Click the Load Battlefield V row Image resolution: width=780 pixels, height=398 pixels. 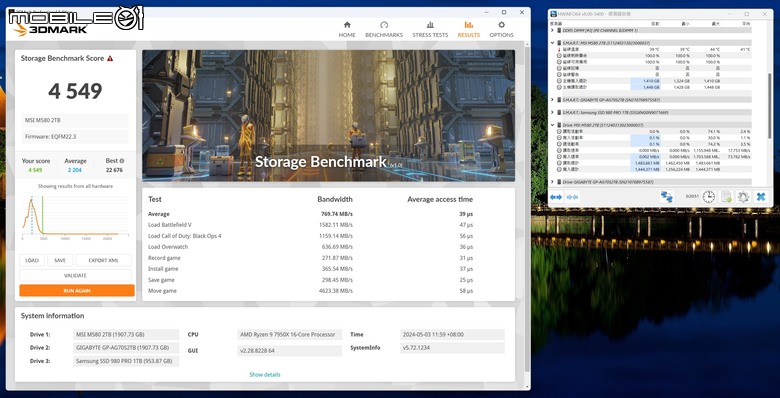(328, 225)
